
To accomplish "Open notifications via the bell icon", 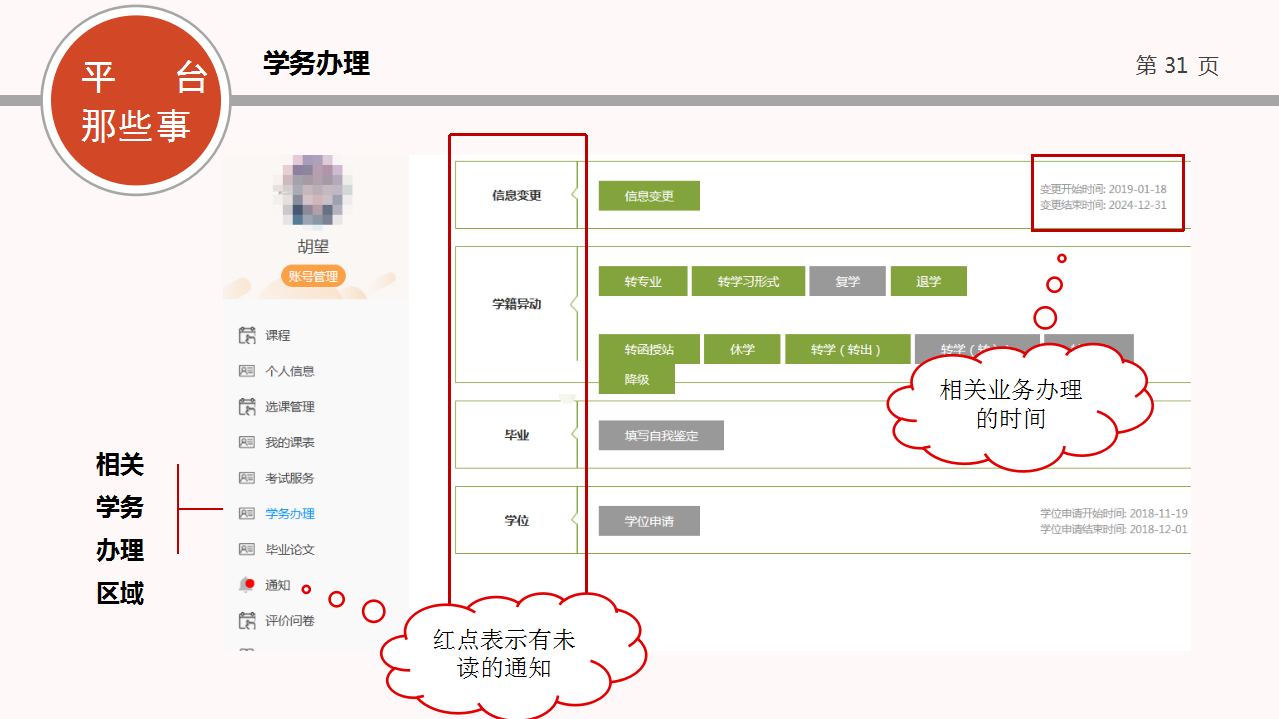I will [247, 585].
